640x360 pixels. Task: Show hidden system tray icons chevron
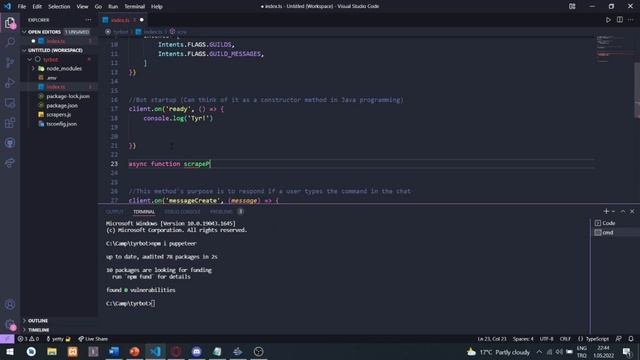pyautogui.click(x=539, y=351)
